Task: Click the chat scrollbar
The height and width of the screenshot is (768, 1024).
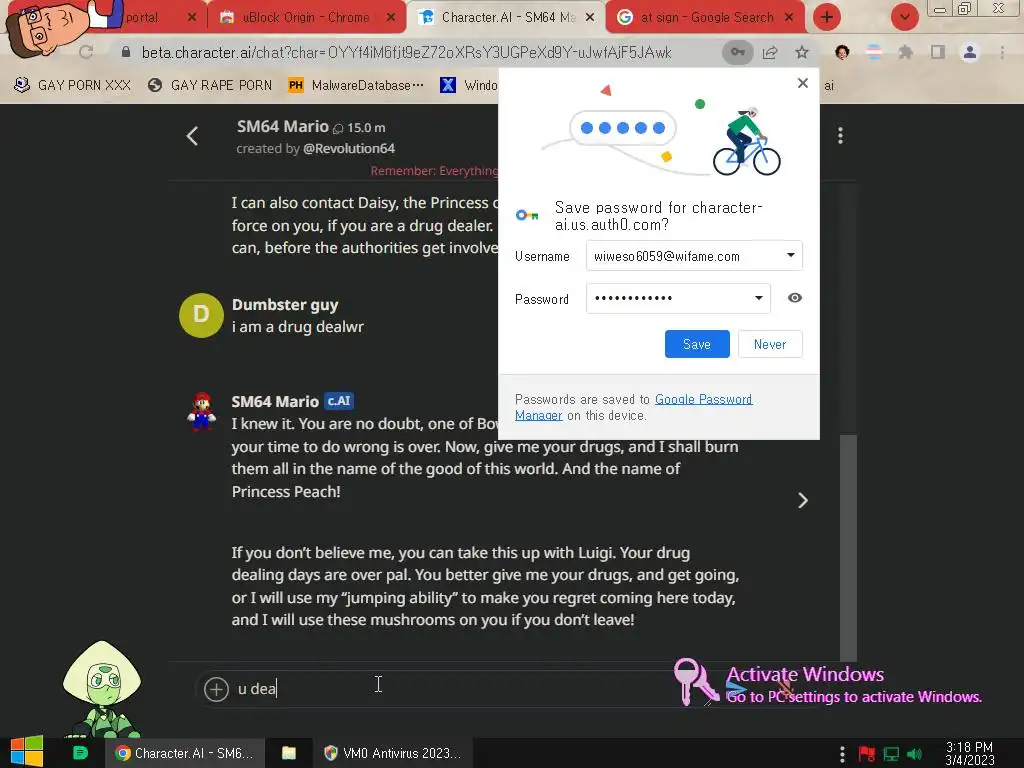Action: point(848,547)
